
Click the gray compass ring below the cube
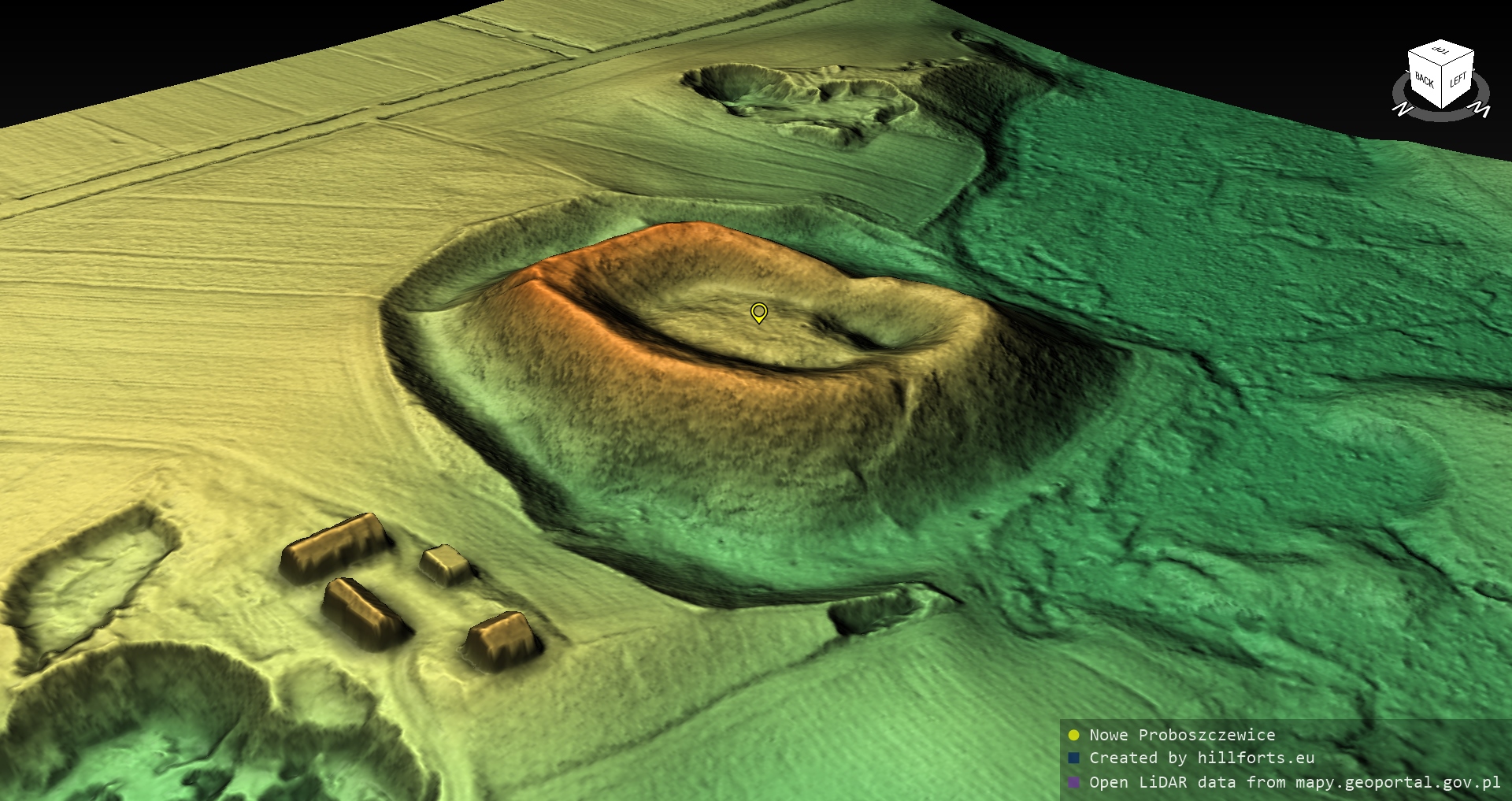(1441, 115)
